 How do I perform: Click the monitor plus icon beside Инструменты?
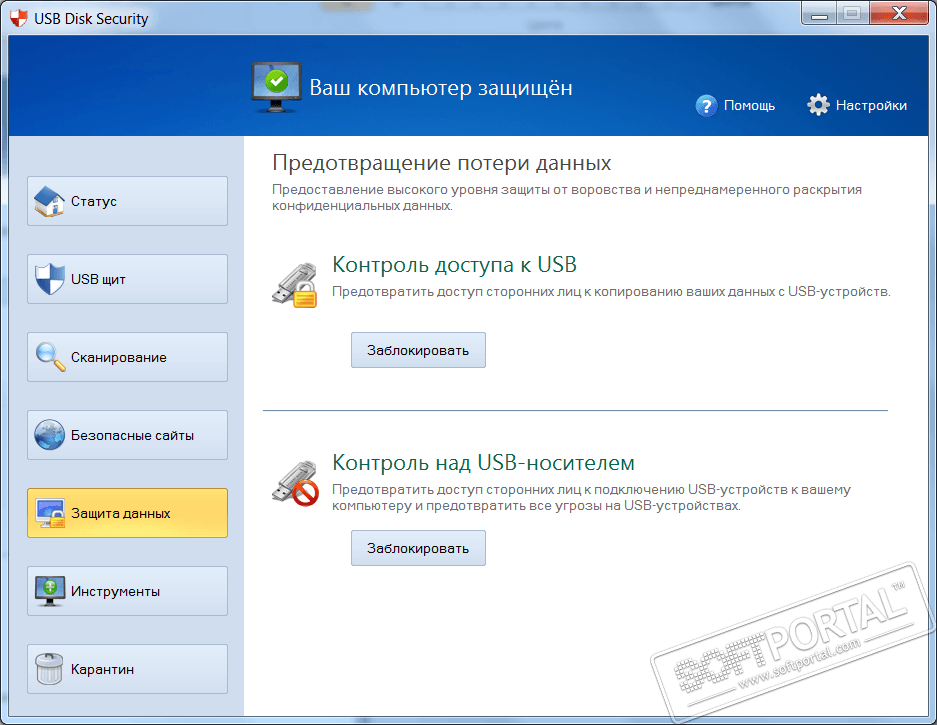50,591
